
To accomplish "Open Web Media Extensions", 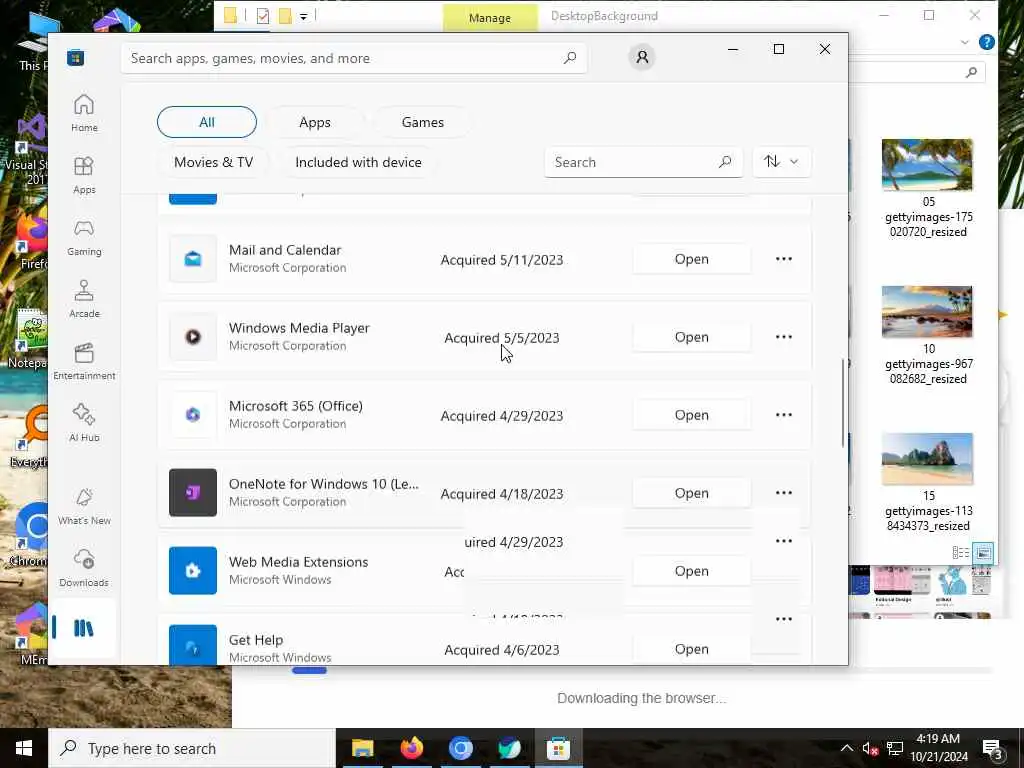I will [x=692, y=571].
